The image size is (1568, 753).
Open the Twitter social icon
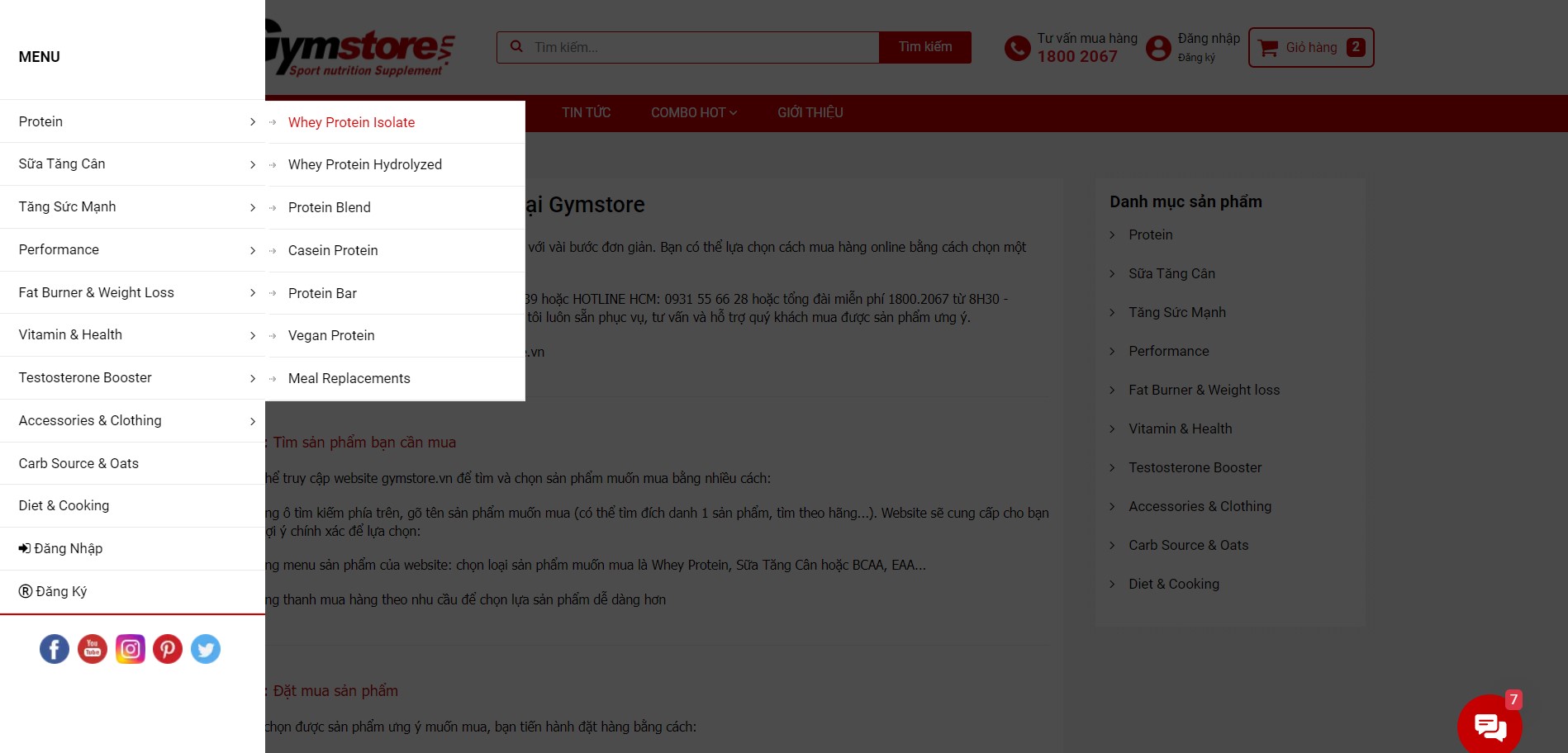pos(206,649)
